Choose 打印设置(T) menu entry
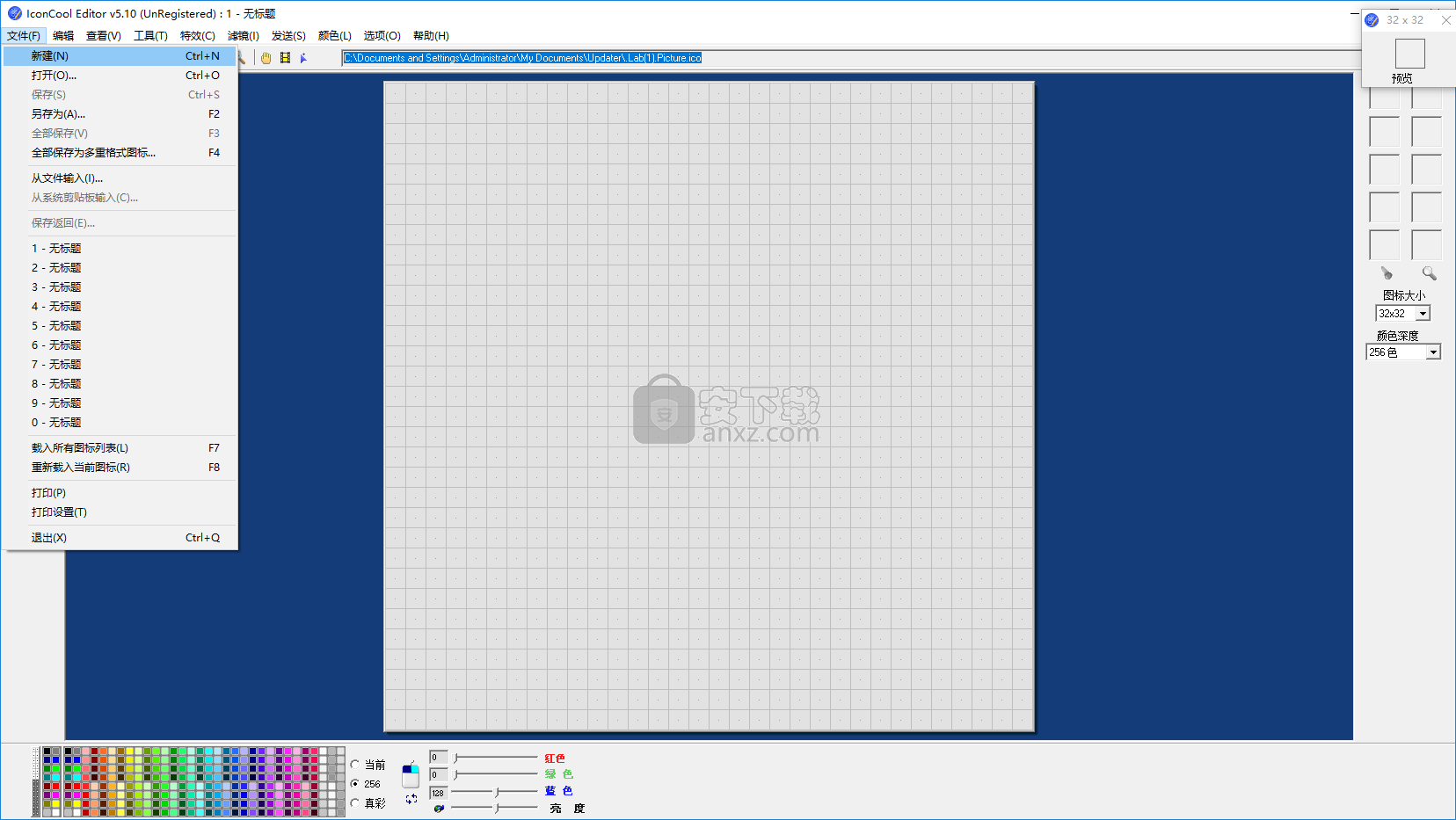The width and height of the screenshot is (1456, 820). (x=120, y=512)
